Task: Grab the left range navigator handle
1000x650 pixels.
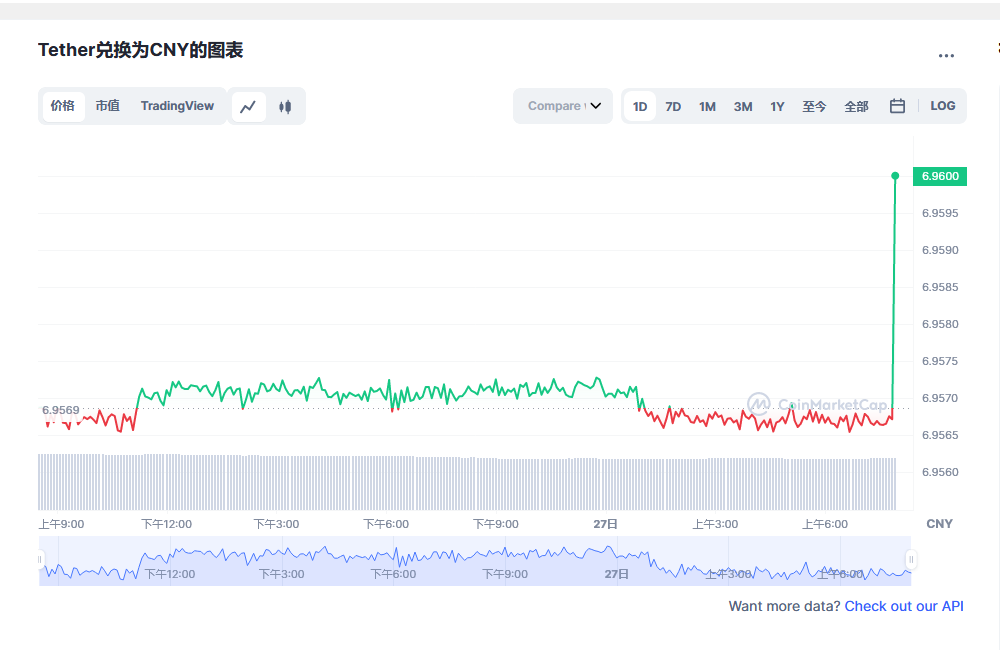Action: [x=40, y=560]
